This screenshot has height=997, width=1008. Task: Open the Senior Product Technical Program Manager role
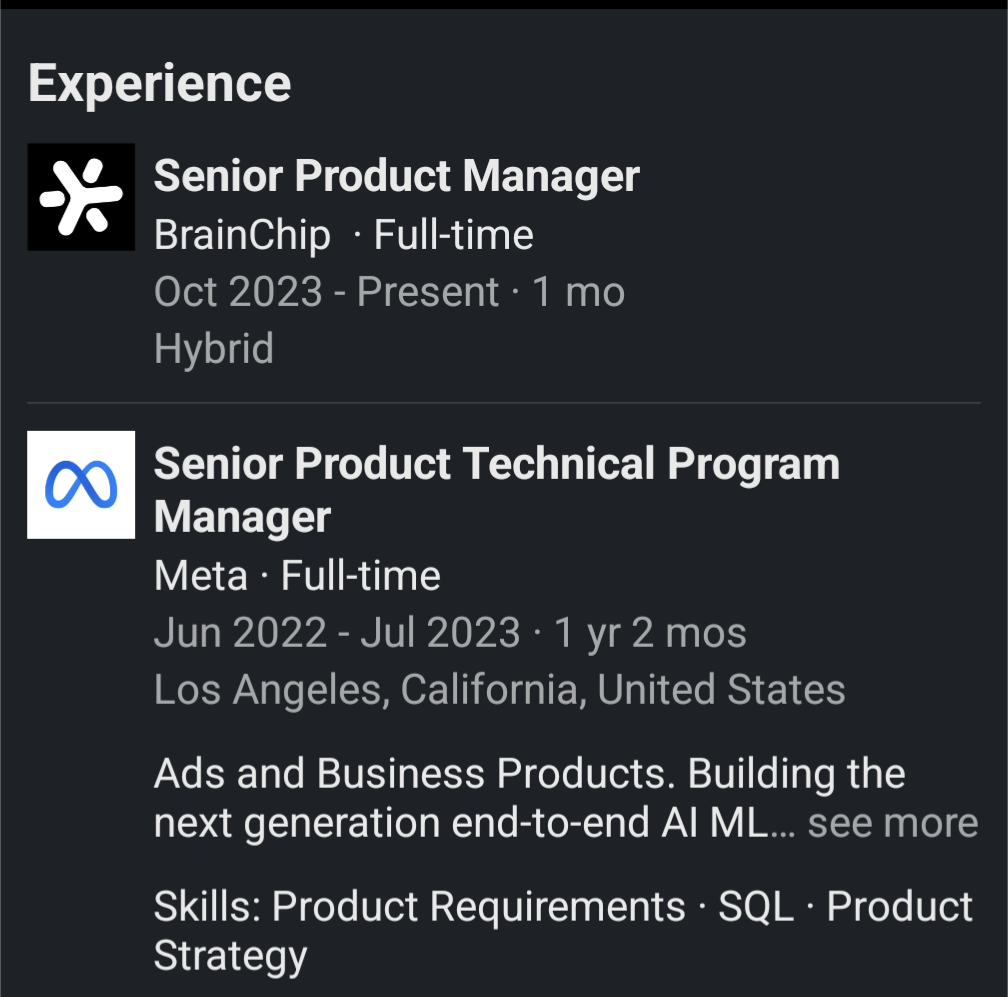497,490
